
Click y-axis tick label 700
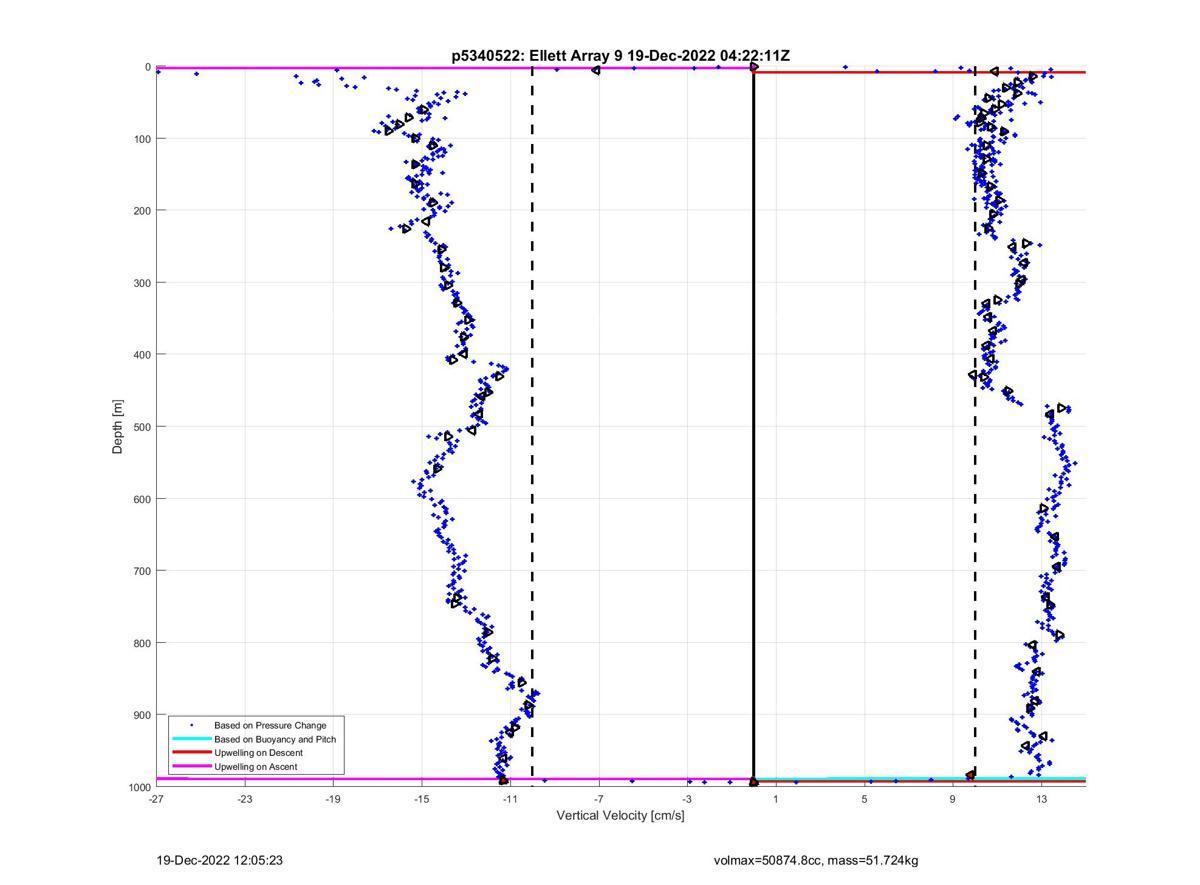[142, 571]
